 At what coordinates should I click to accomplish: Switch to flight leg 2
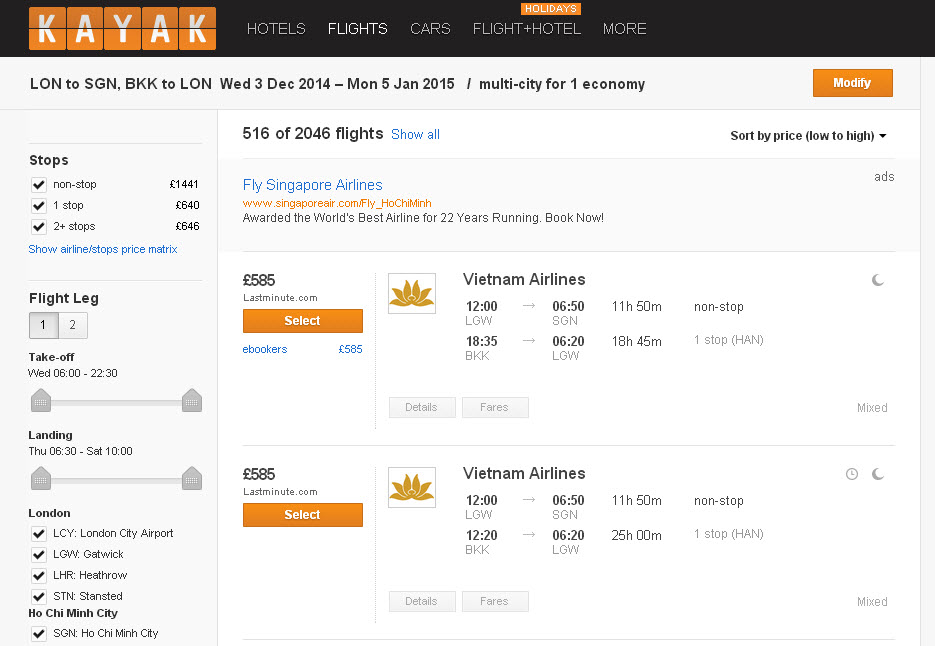(x=72, y=325)
